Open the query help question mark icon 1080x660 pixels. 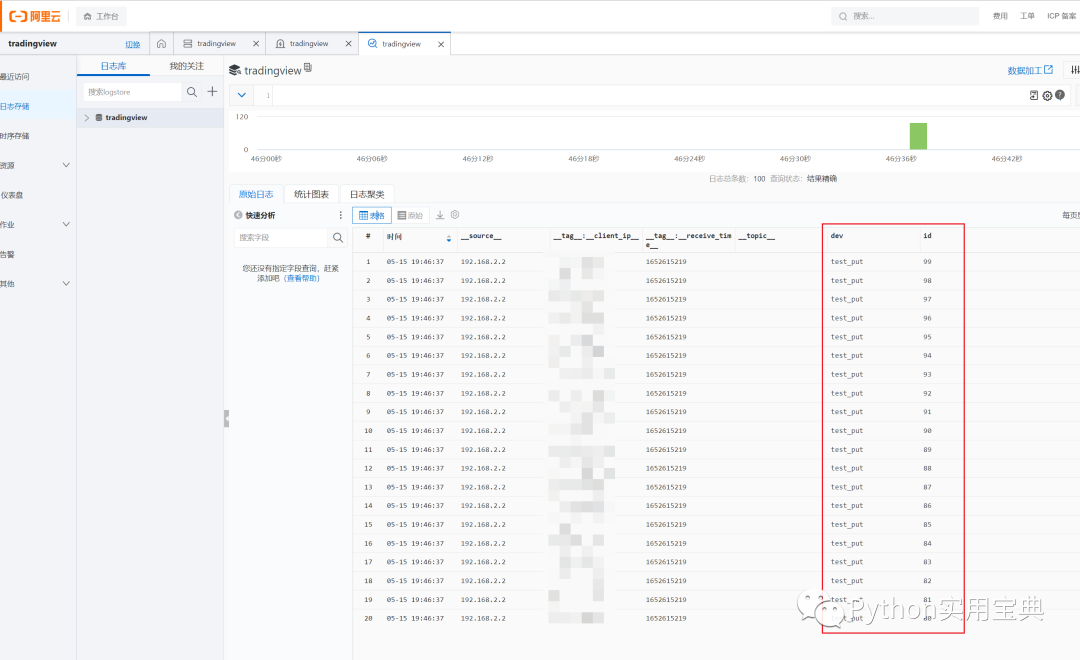pyautogui.click(x=1059, y=95)
